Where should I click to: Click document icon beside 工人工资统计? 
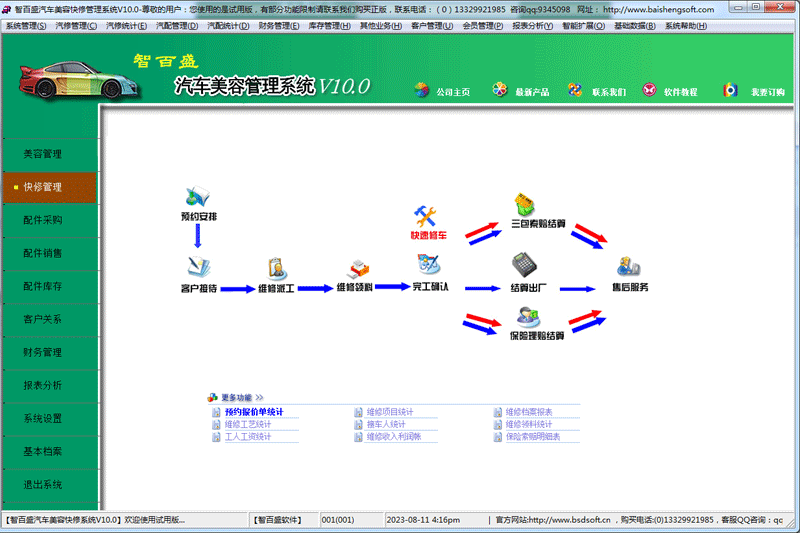point(216,437)
